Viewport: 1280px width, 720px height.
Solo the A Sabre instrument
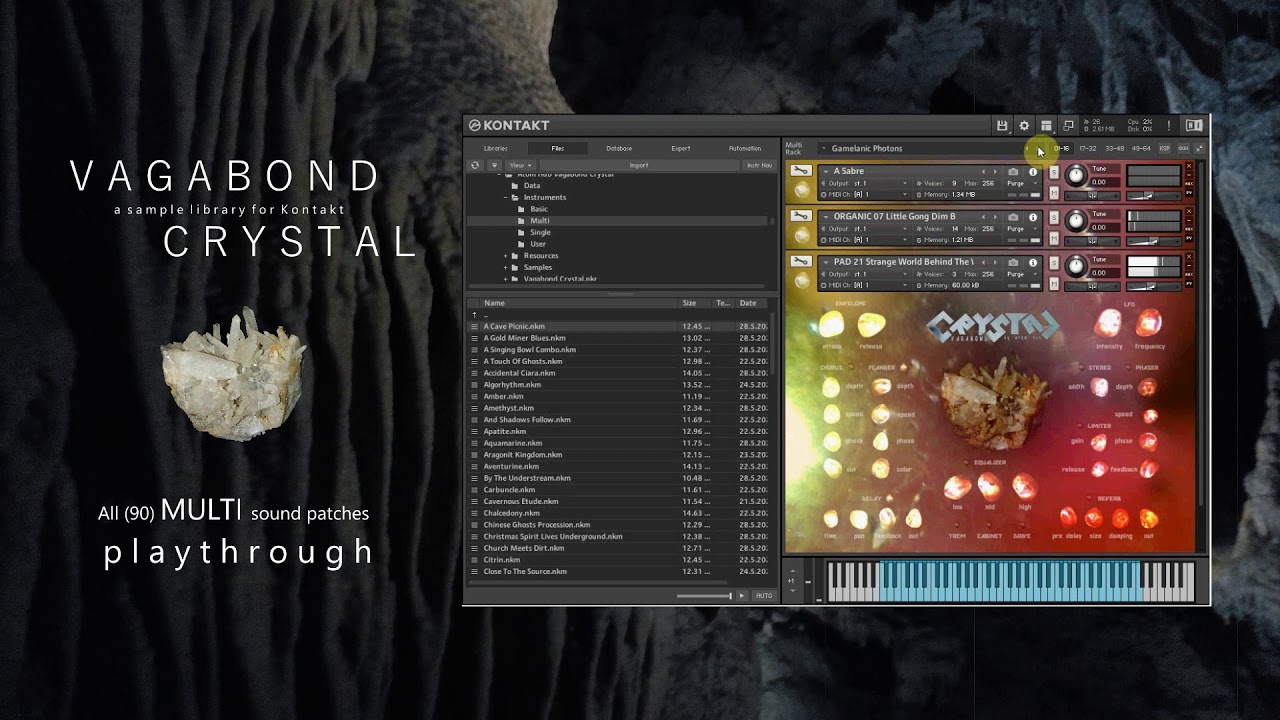[1053, 172]
